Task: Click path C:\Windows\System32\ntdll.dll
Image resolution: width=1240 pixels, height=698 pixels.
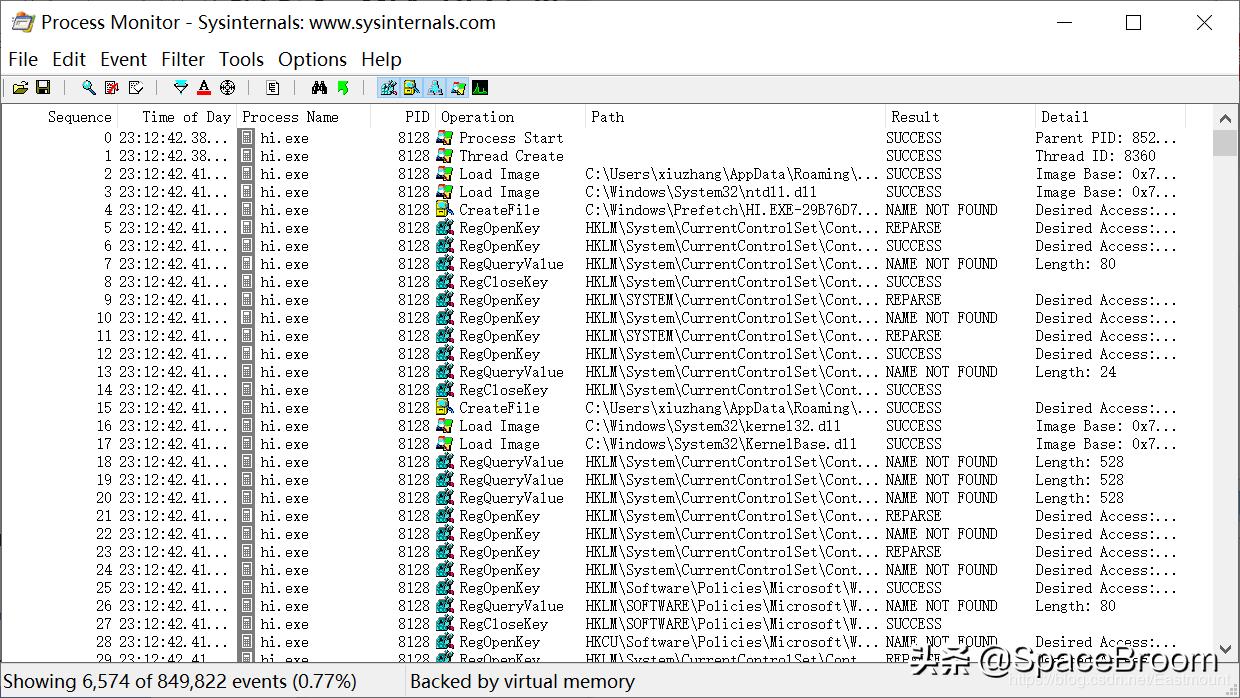Action: pyautogui.click(x=701, y=192)
